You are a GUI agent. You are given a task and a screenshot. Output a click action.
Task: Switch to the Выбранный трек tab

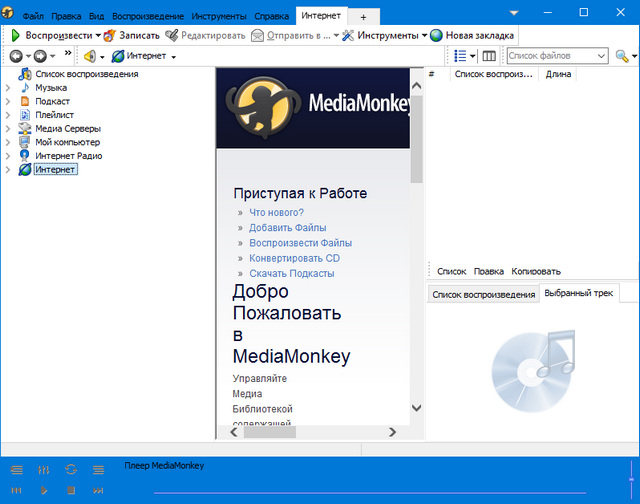[578, 294]
